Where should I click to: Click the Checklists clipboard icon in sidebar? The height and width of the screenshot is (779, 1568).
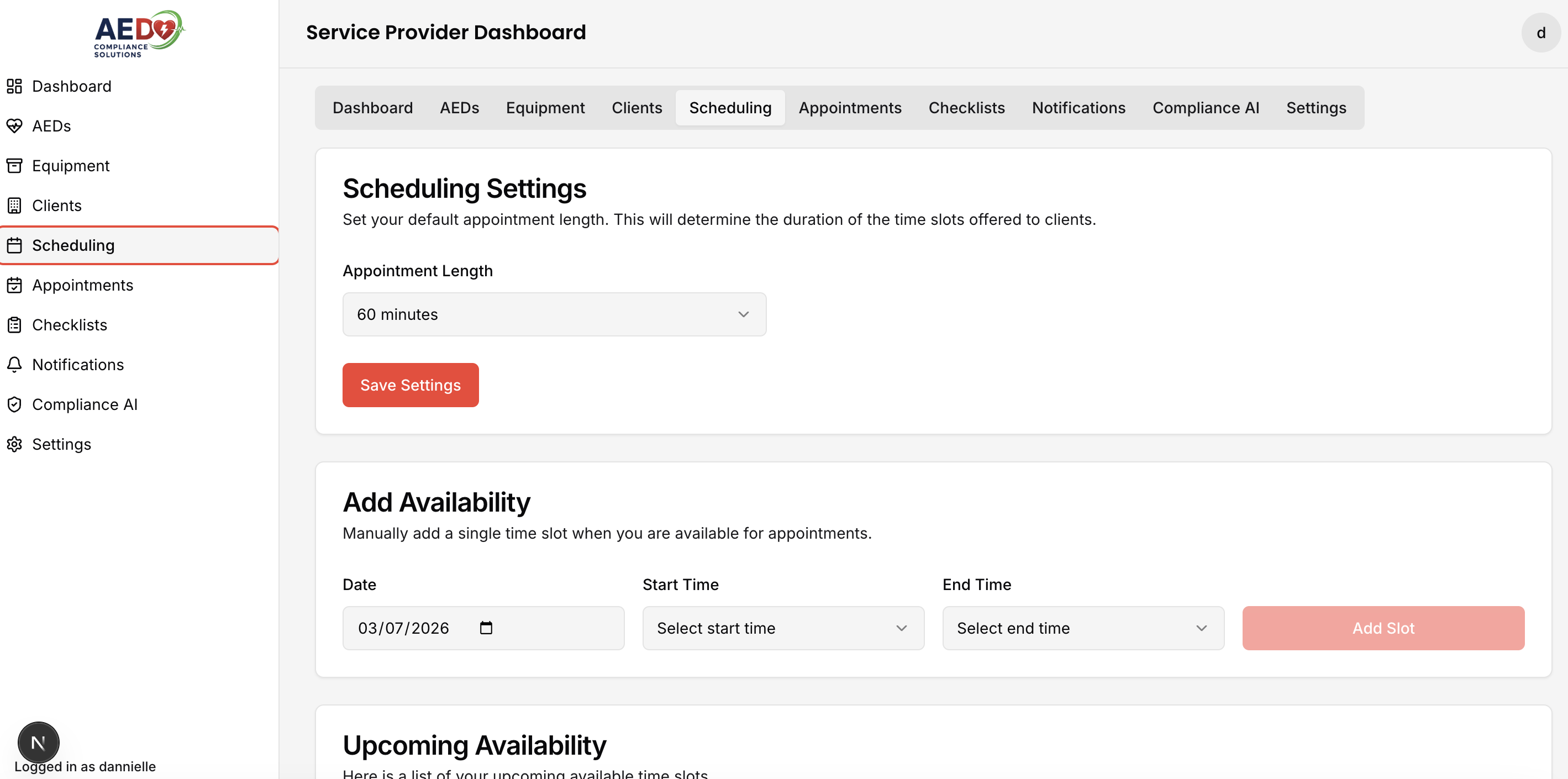(x=14, y=325)
